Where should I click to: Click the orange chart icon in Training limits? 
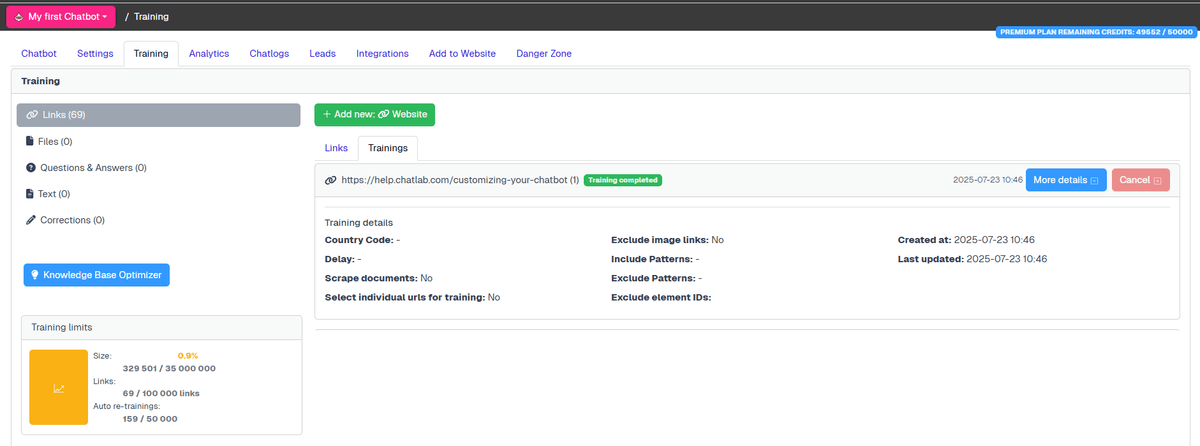pos(59,388)
